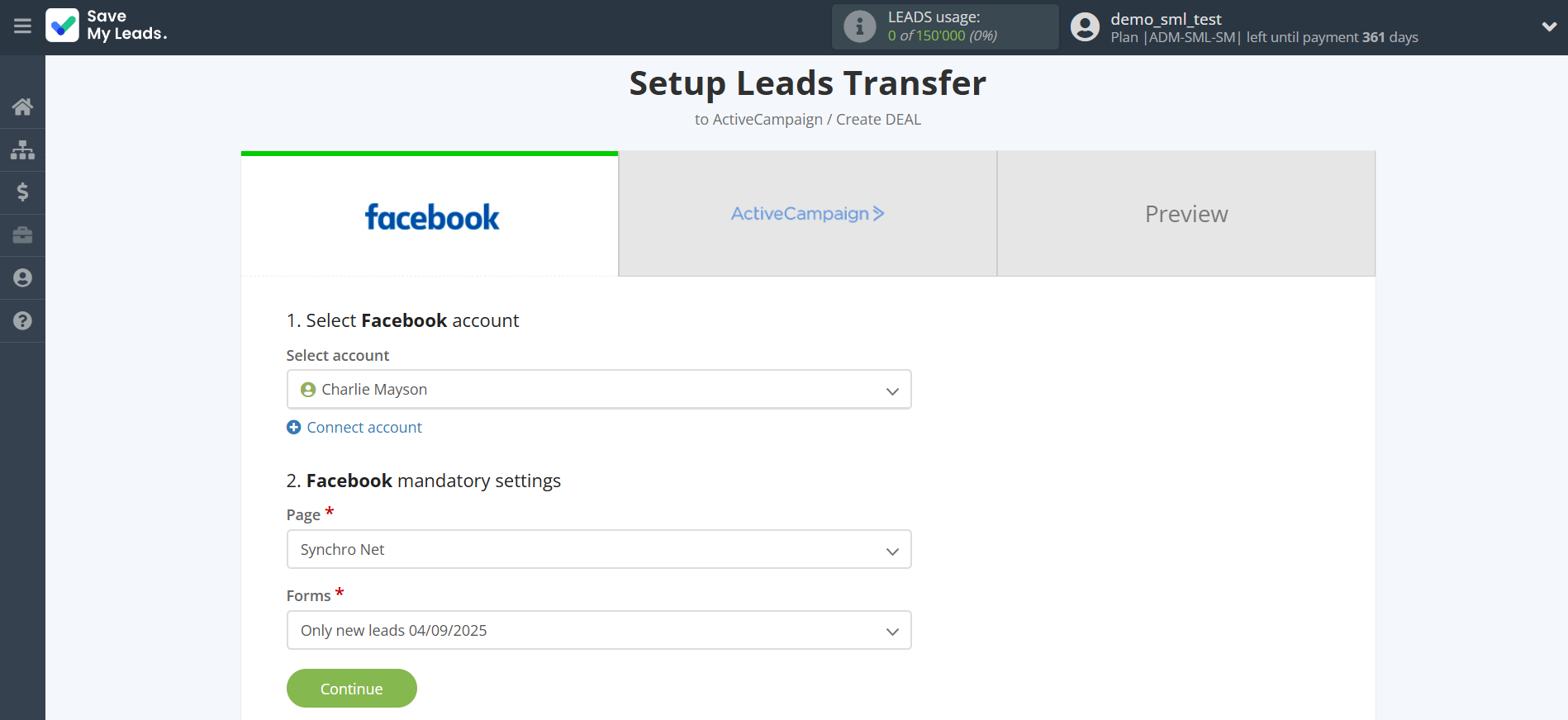The width and height of the screenshot is (1568, 720).
Task: Switch to the Preview tab
Action: pyautogui.click(x=1186, y=214)
